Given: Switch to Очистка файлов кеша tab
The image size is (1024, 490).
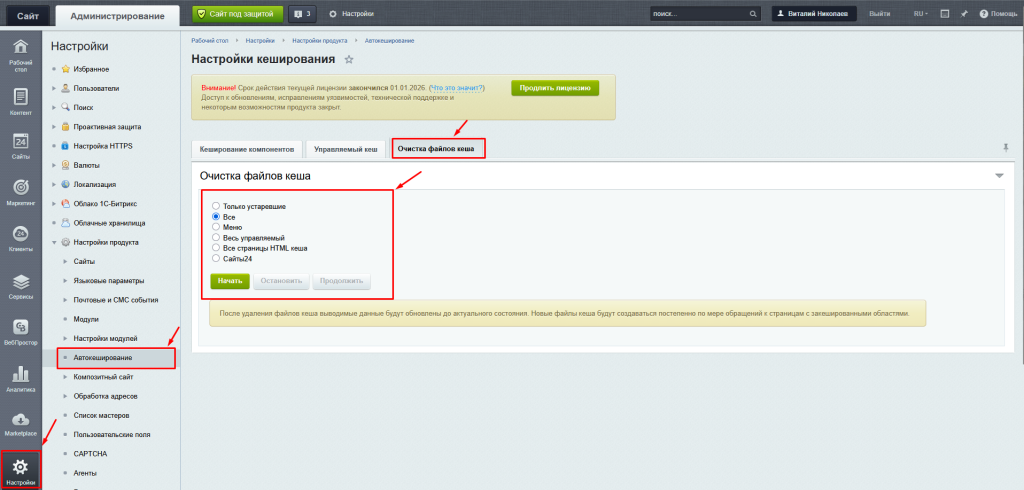Looking at the screenshot, I should [438, 149].
